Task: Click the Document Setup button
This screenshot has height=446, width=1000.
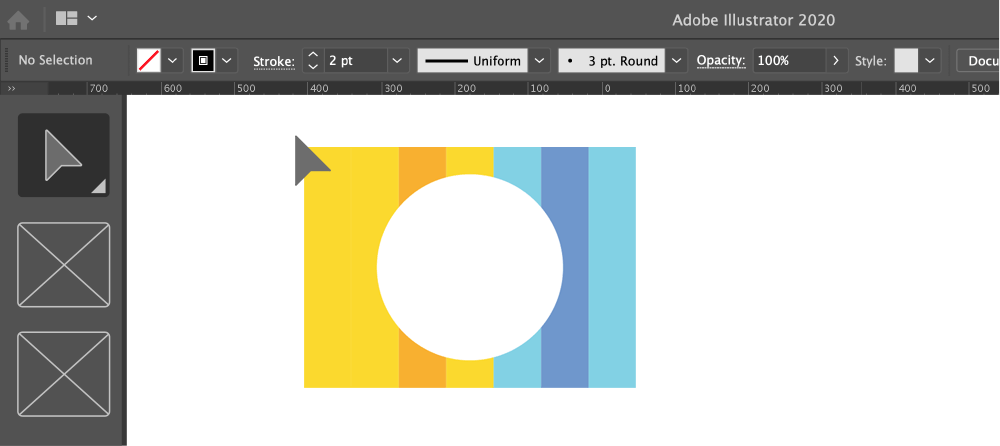Action: click(978, 60)
